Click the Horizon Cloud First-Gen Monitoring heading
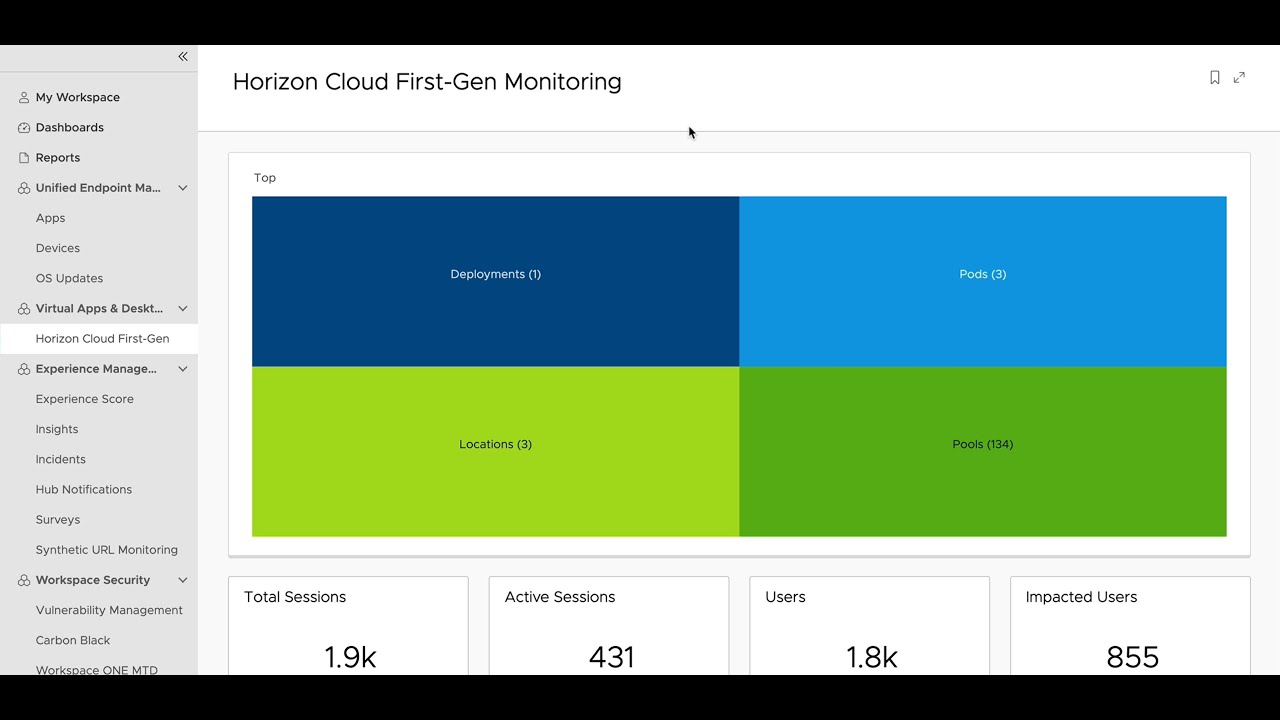The width and height of the screenshot is (1280, 720). pos(427,81)
